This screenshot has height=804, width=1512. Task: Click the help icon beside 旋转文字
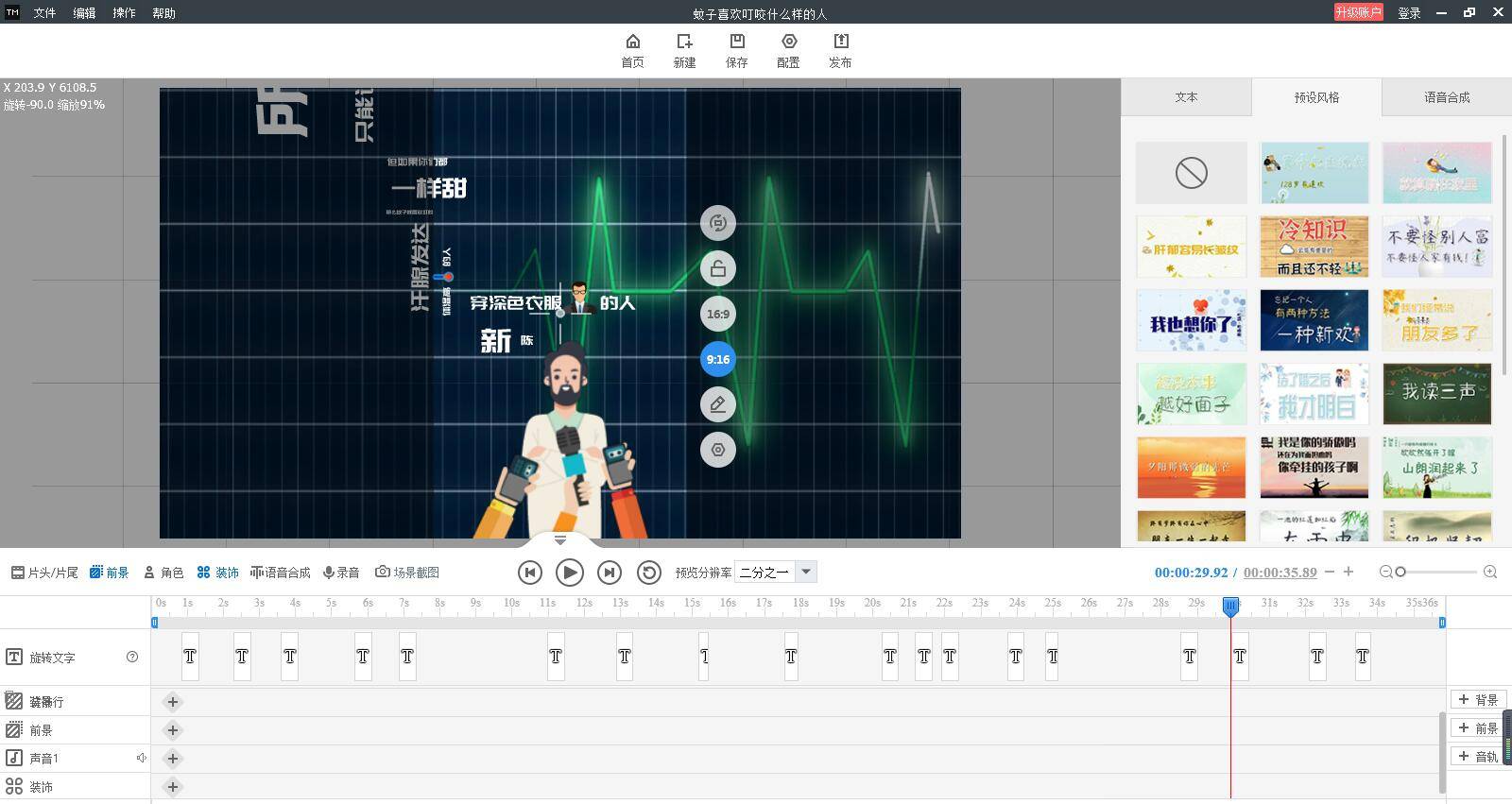tap(132, 657)
